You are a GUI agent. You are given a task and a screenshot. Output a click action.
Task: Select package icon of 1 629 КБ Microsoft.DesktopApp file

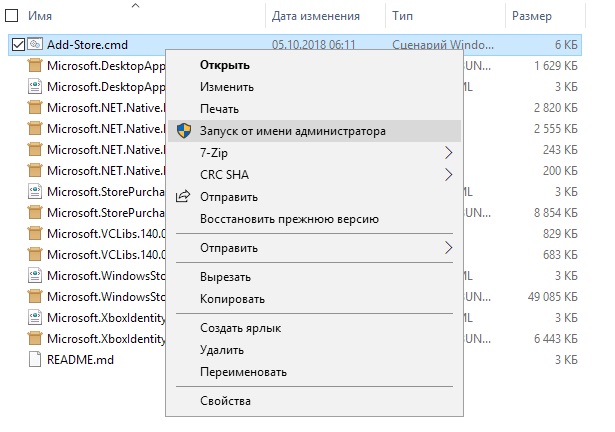[35, 66]
